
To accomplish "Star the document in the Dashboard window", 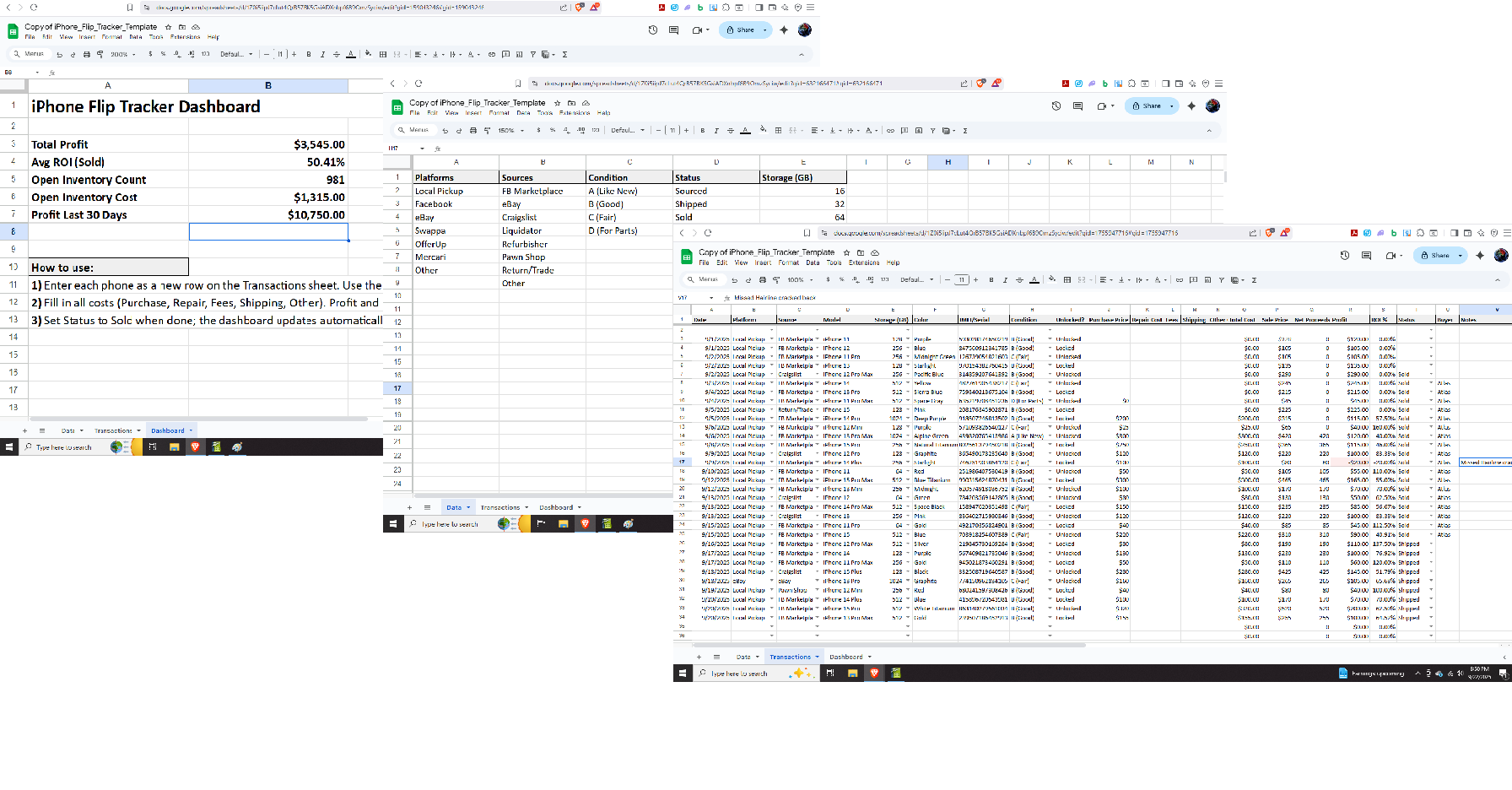I will (x=169, y=27).
